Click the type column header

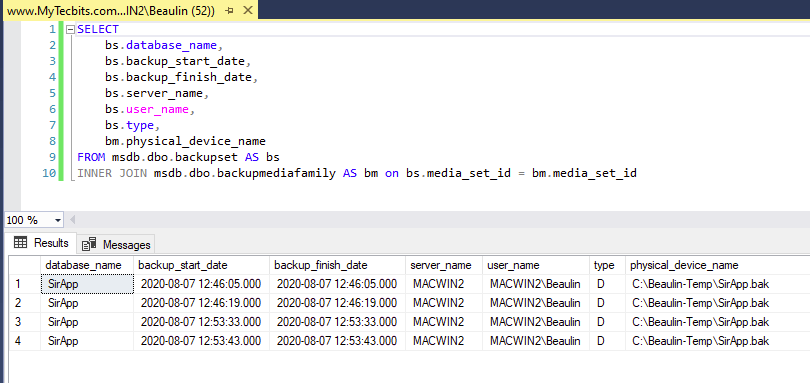pyautogui.click(x=608, y=265)
